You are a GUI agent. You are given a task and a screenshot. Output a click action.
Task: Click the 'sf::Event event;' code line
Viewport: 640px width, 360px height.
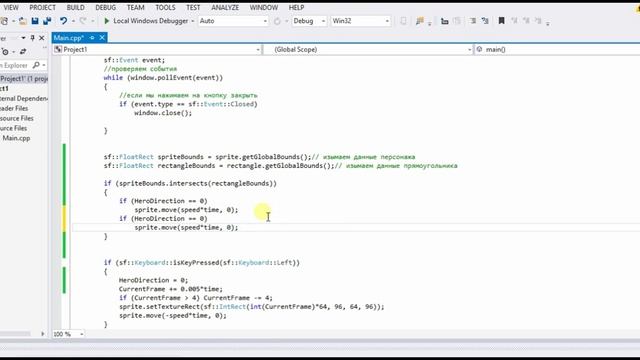[x=134, y=60]
